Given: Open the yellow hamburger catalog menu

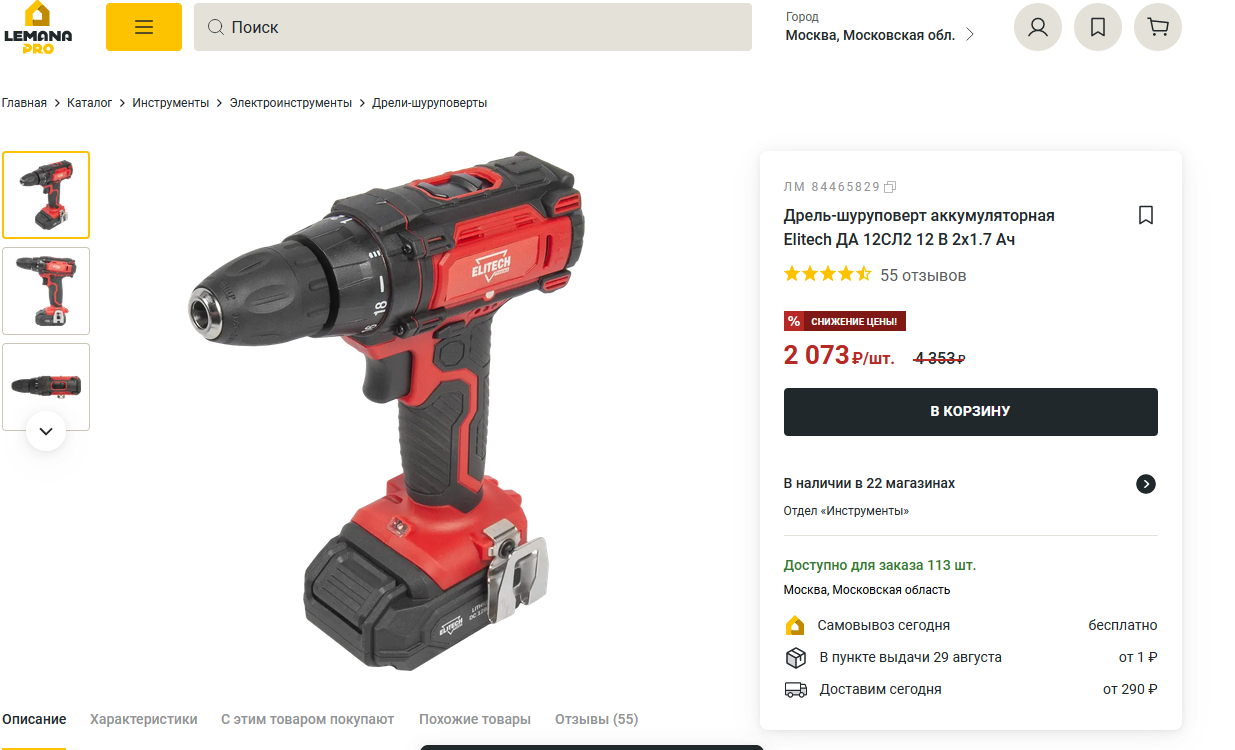Looking at the screenshot, I should click(144, 27).
